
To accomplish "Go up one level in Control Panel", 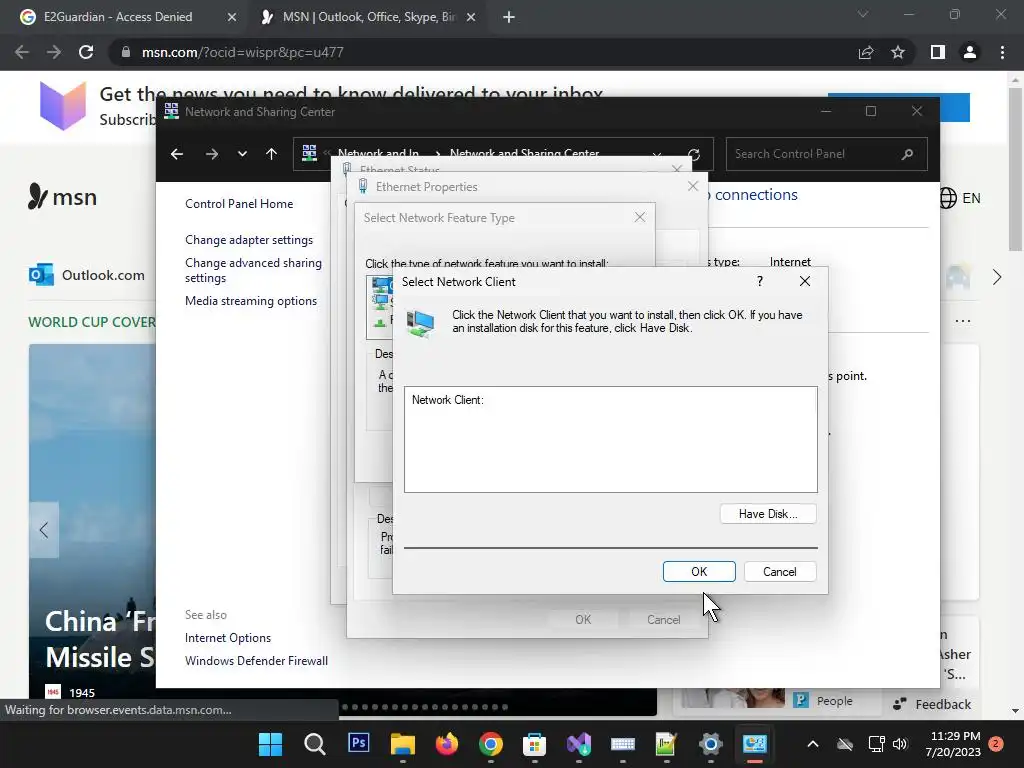I will coord(272,154).
